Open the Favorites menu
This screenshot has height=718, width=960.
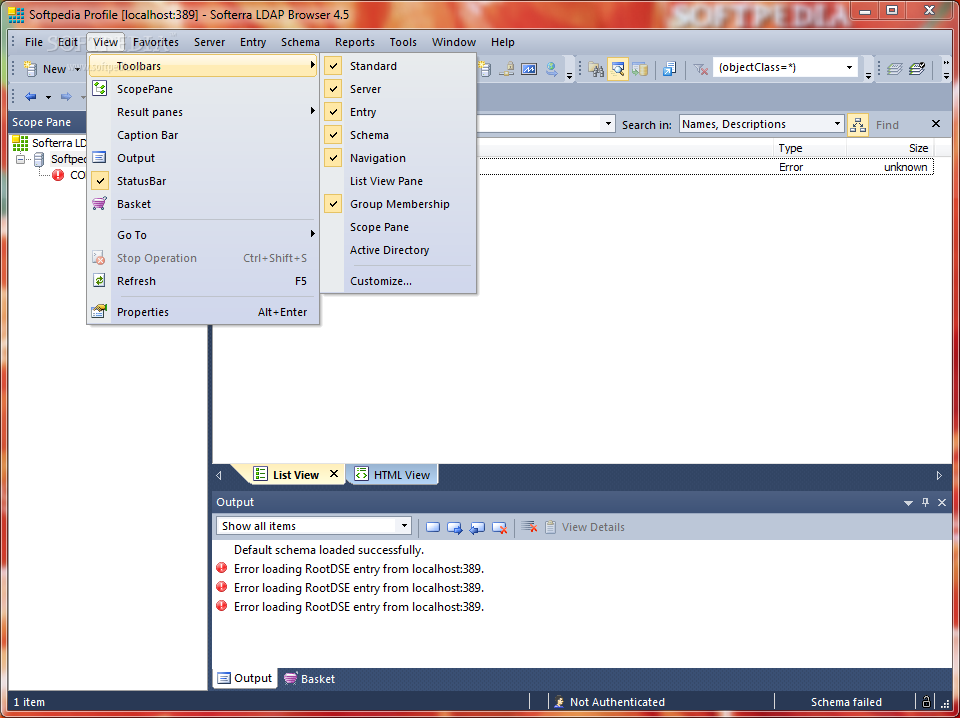click(156, 42)
